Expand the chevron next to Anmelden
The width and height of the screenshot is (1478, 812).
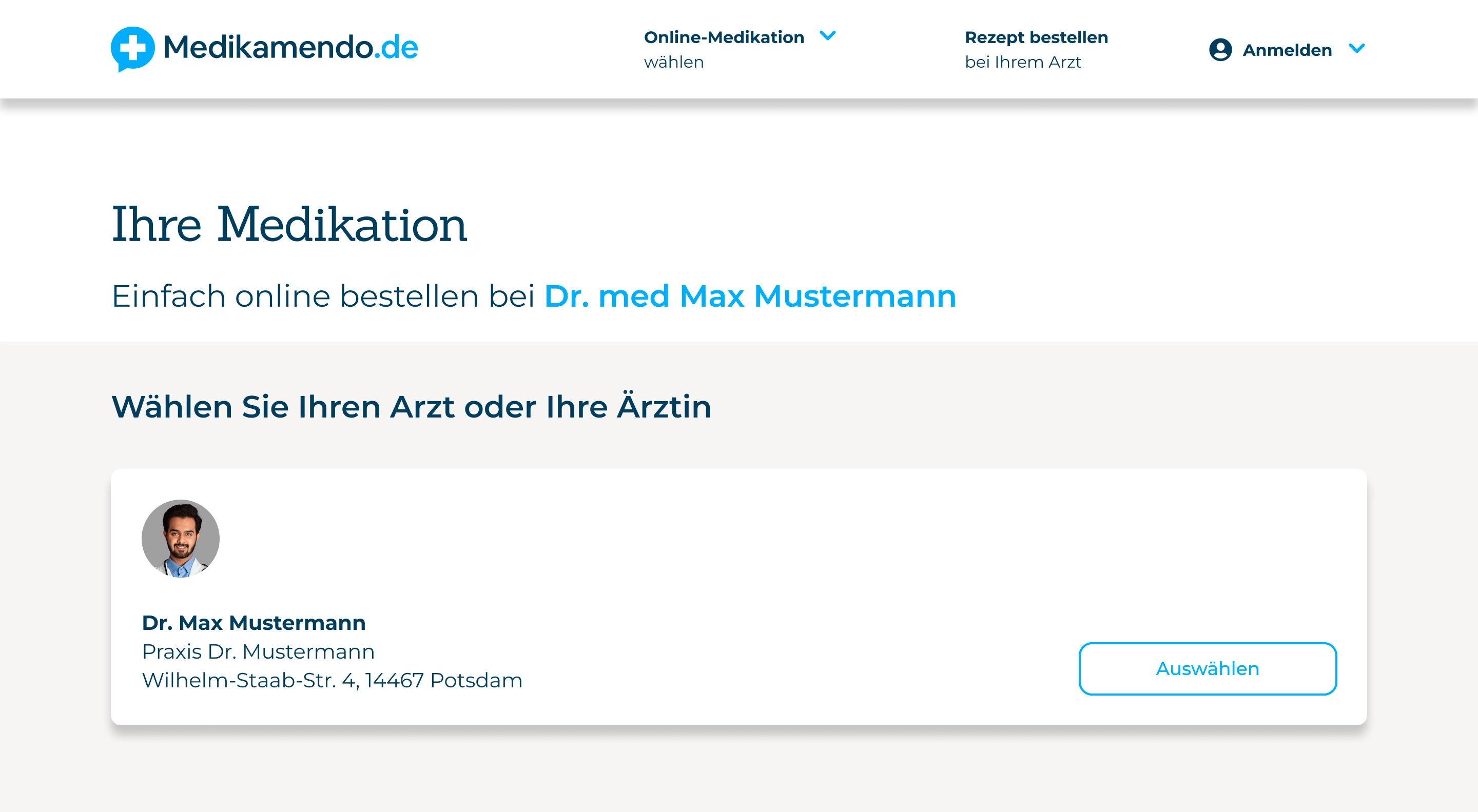pyautogui.click(x=1357, y=49)
